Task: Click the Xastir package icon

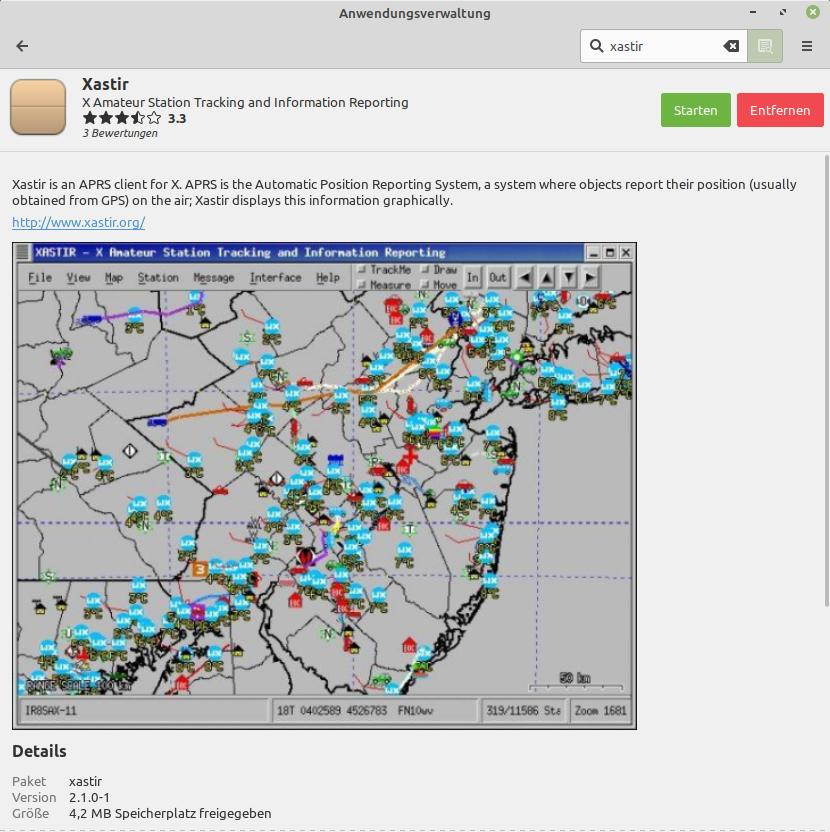Action: pos(38,107)
